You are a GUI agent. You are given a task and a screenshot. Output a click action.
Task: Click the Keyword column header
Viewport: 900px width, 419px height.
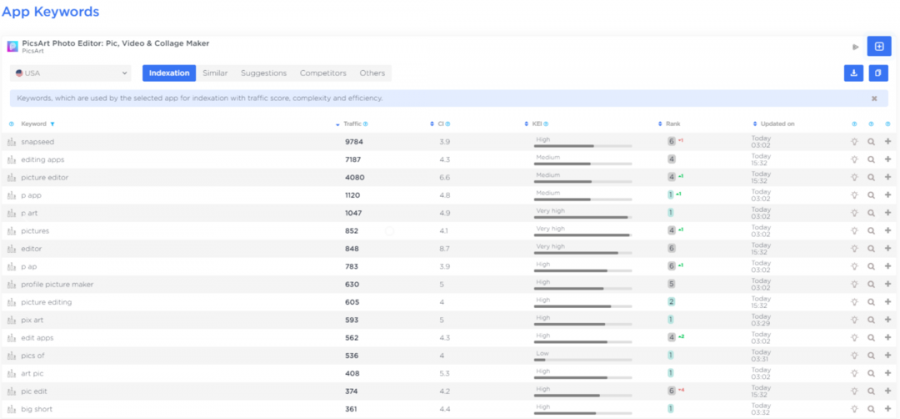tap(34, 124)
